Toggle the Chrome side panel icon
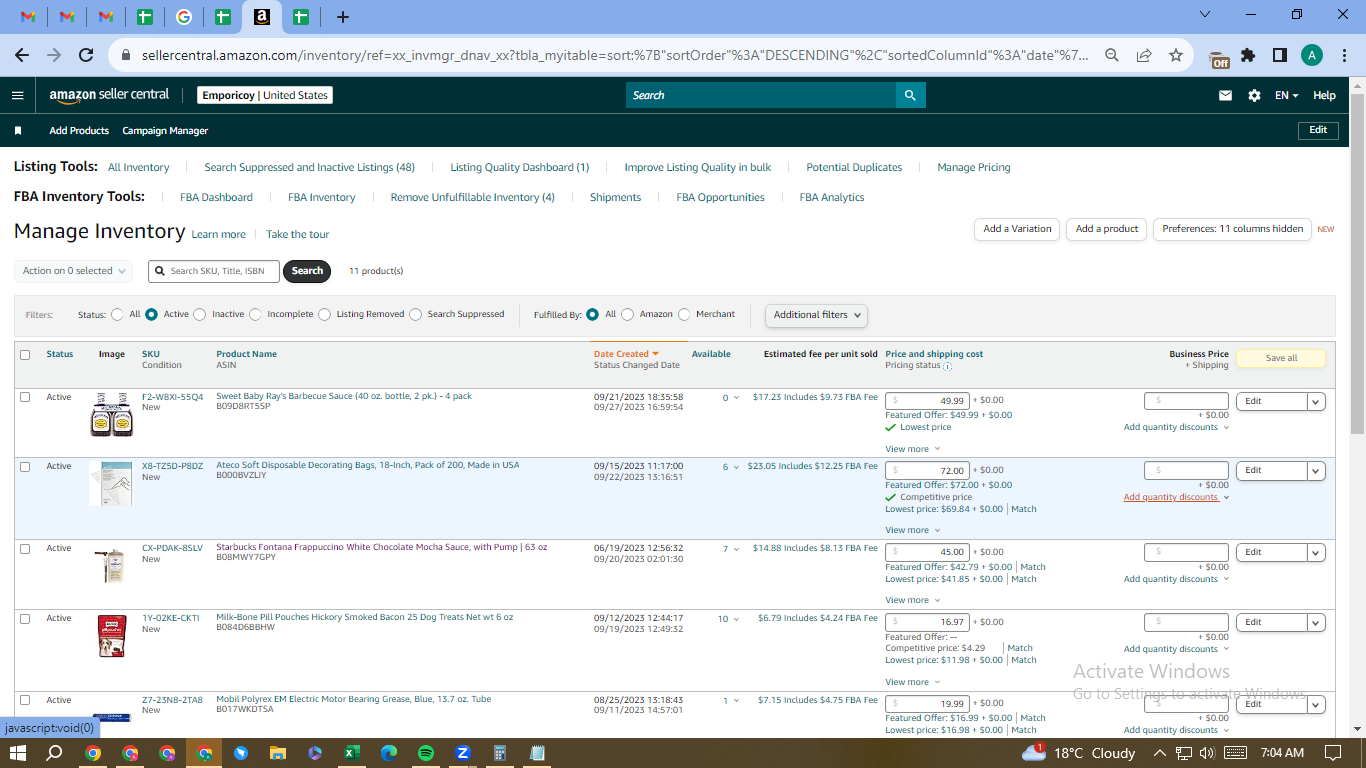The height and width of the screenshot is (768, 1366). tap(1279, 55)
